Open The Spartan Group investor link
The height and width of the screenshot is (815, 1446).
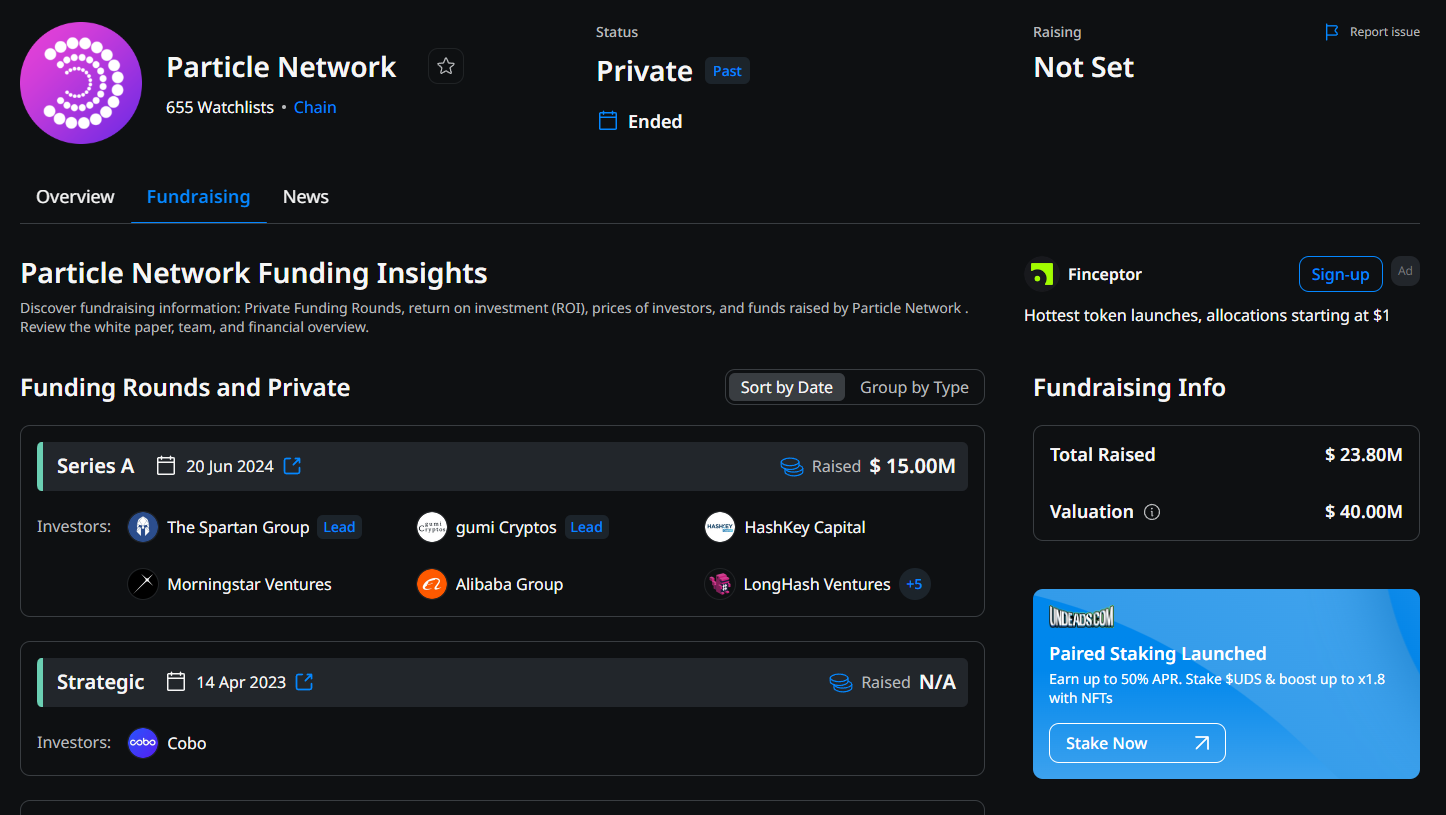[x=238, y=527]
